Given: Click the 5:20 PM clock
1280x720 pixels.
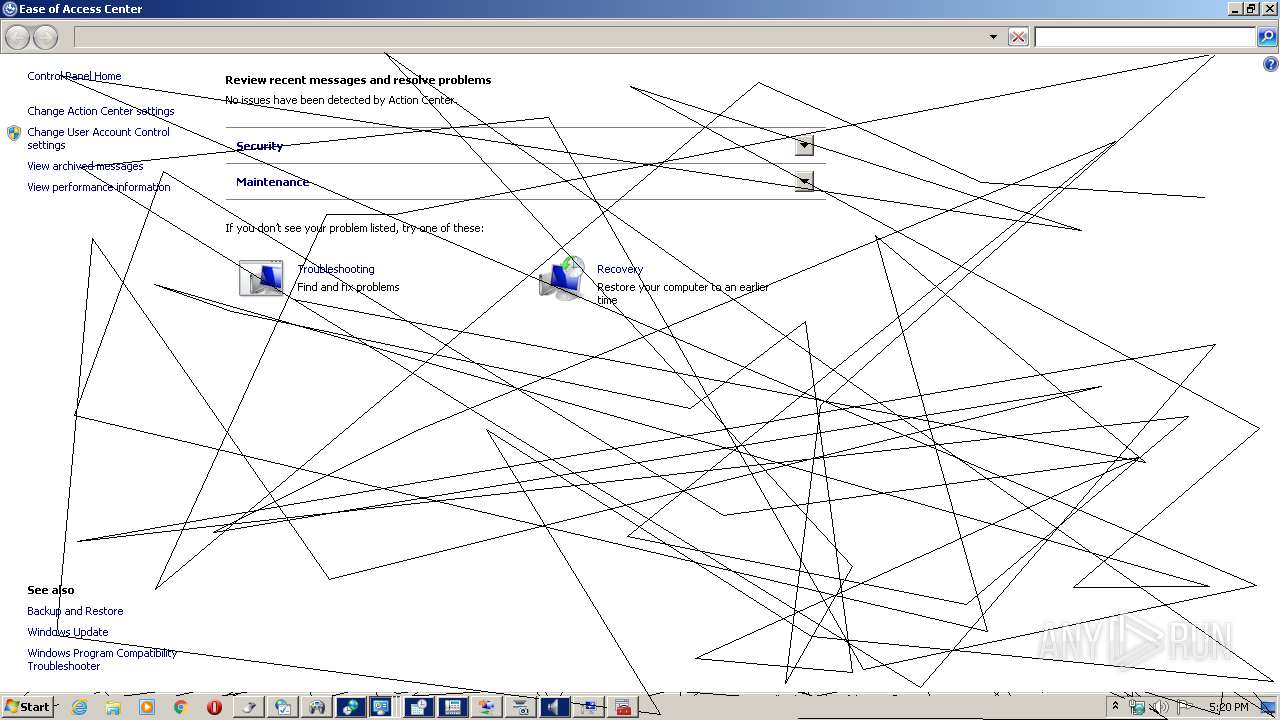Looking at the screenshot, I should tap(1229, 707).
